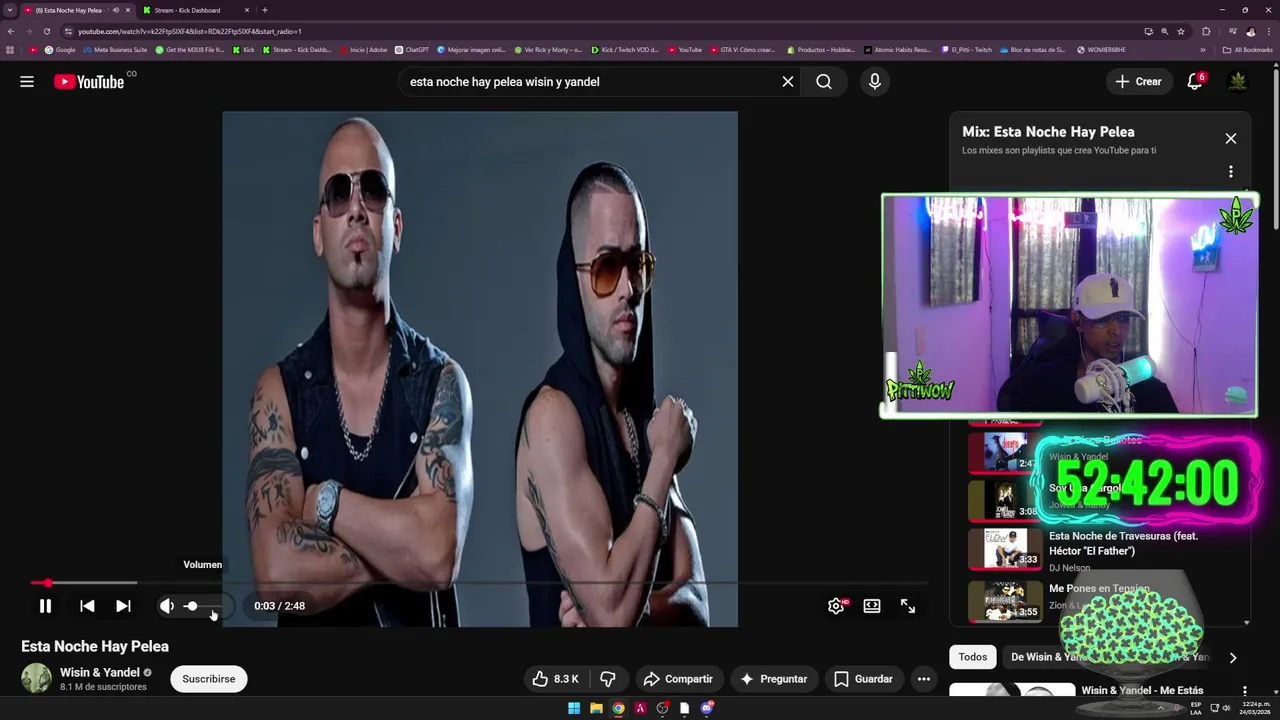This screenshot has height=720, width=1280.
Task: Expand hidden bookmarks with the chevron
Action: pyautogui.click(x=1203, y=50)
